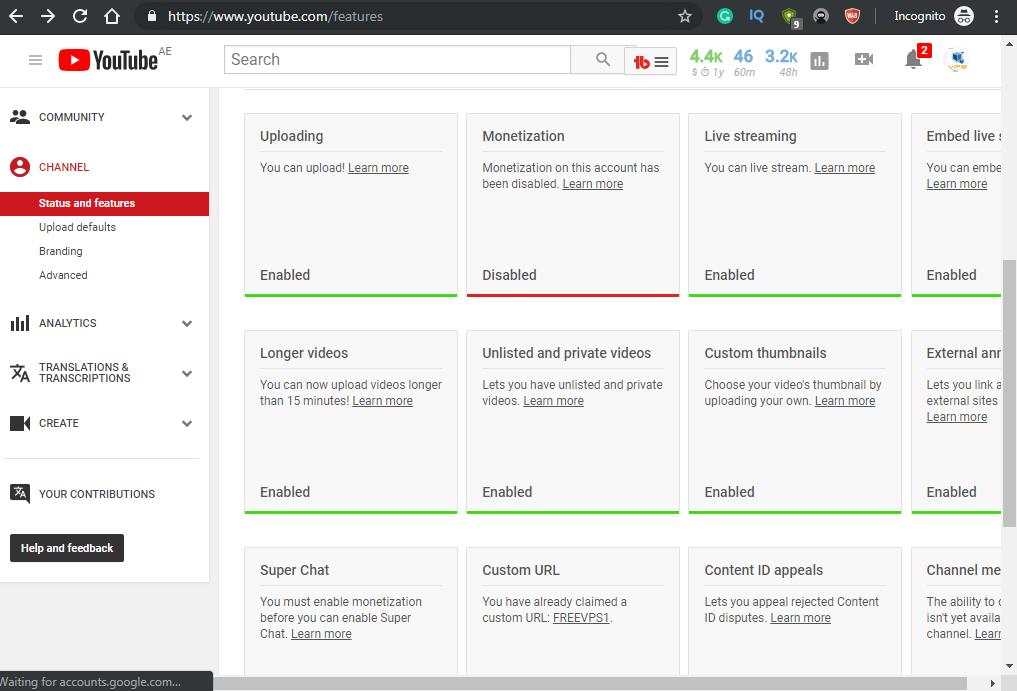Expand the Community section chevron
1017x691 pixels.
(187, 117)
